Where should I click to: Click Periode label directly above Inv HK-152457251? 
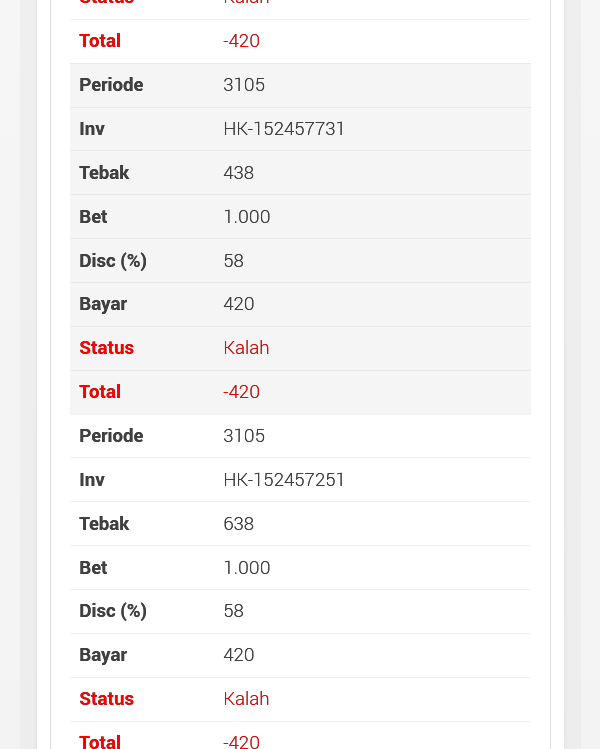[111, 436]
